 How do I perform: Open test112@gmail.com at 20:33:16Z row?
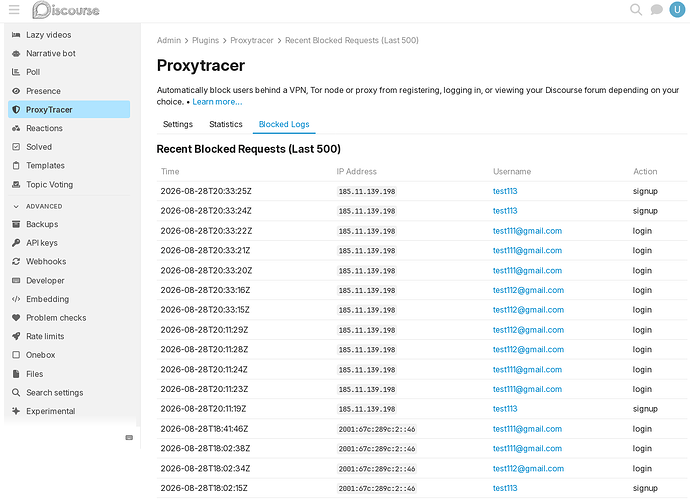tap(528, 290)
